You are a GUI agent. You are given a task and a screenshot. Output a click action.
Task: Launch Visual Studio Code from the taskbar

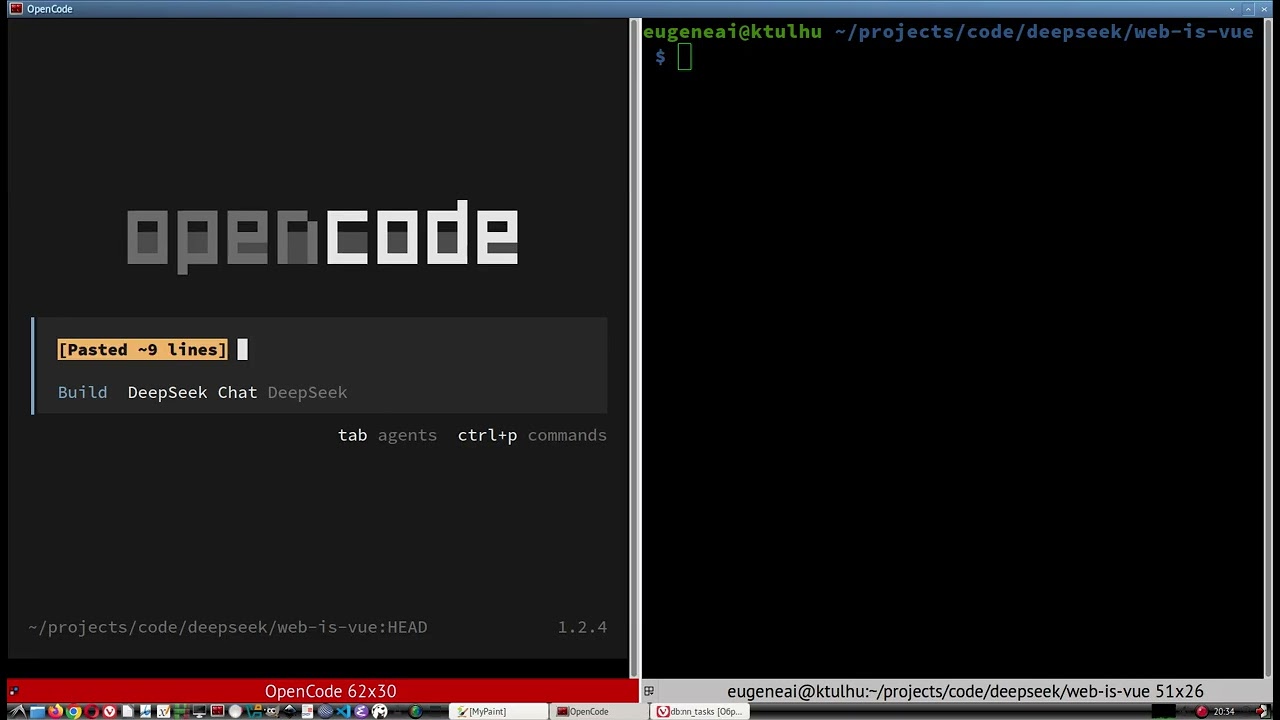coord(343,712)
